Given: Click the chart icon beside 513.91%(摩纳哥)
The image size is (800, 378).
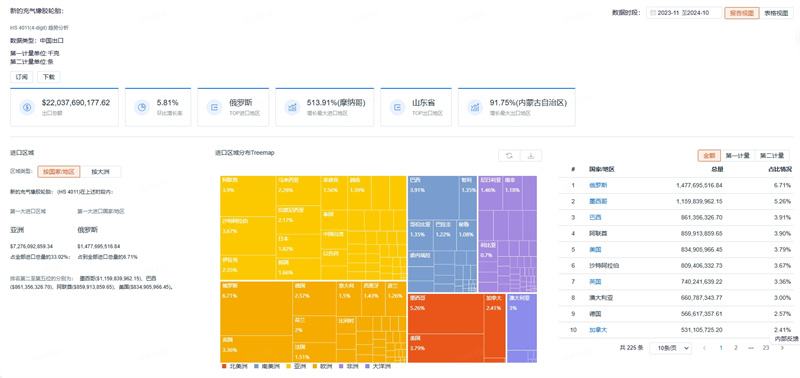Looking at the screenshot, I should click(x=292, y=107).
